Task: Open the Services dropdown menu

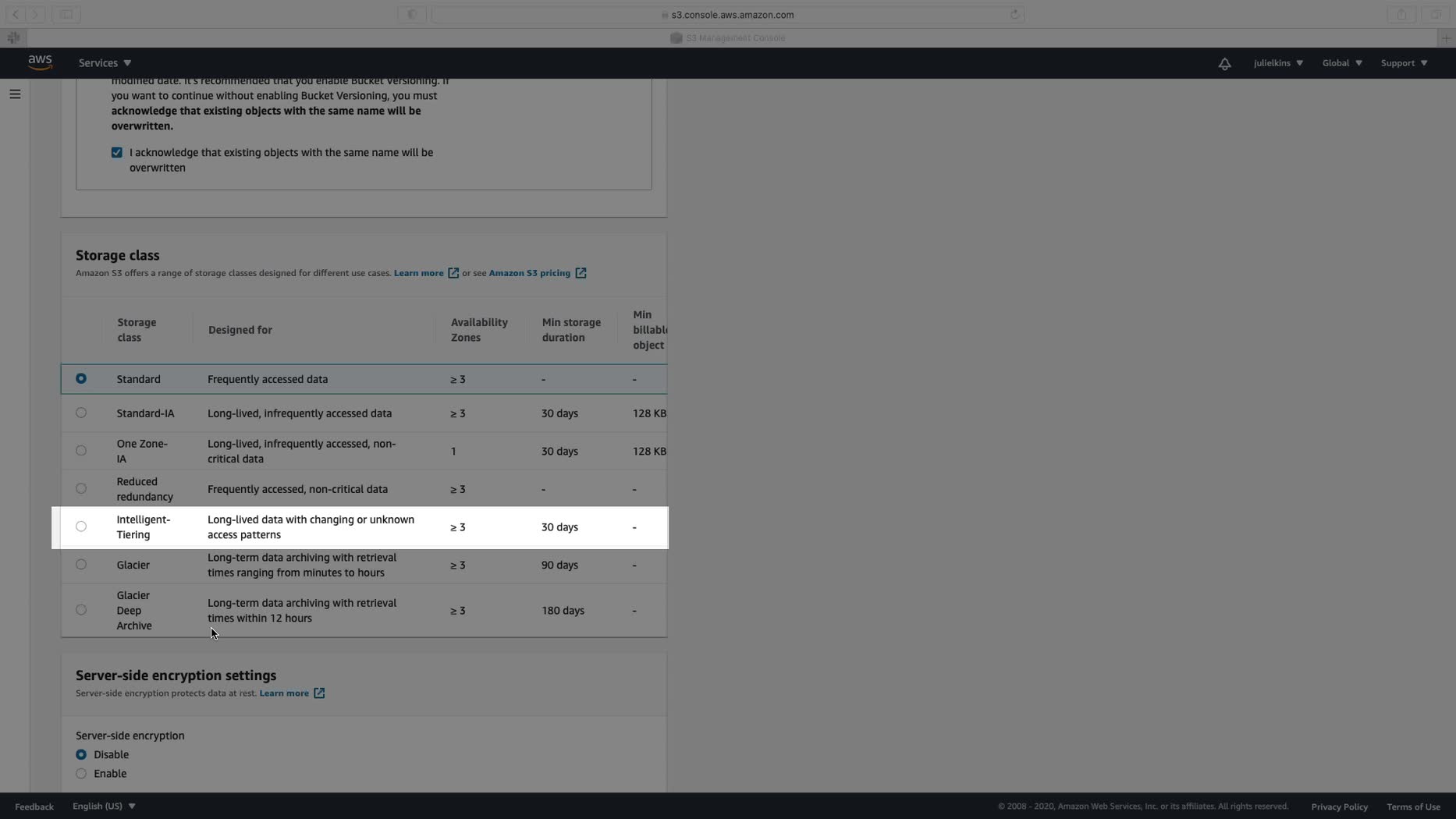Action: click(105, 63)
